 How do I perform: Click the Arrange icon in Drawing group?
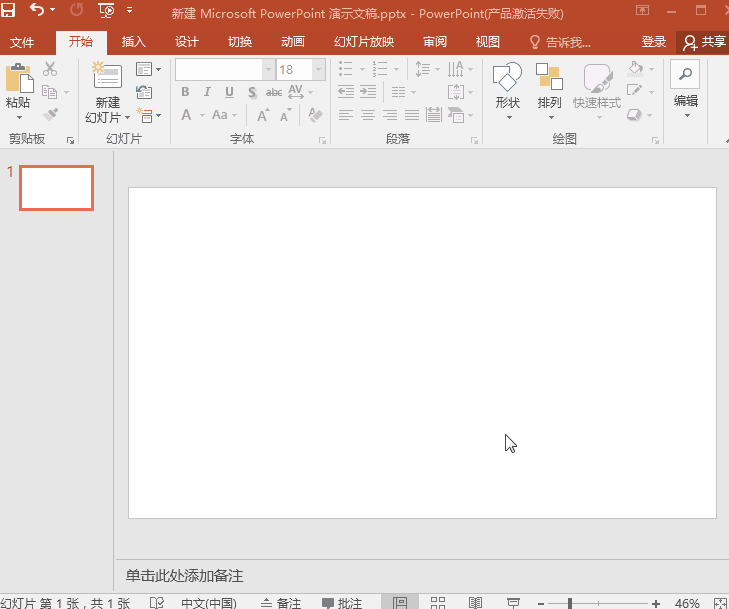[549, 78]
